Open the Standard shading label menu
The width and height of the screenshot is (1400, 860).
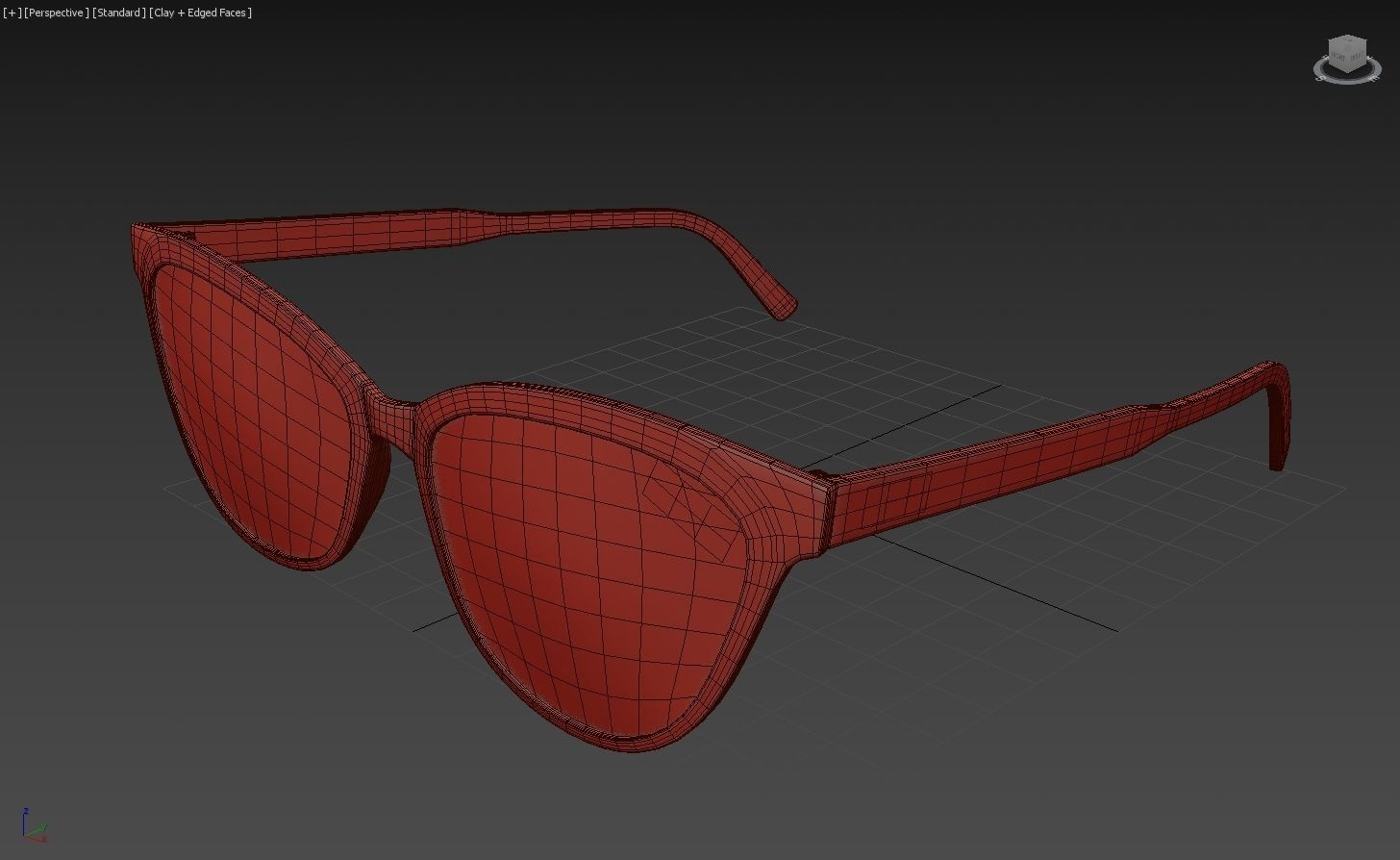pyautogui.click(x=120, y=13)
